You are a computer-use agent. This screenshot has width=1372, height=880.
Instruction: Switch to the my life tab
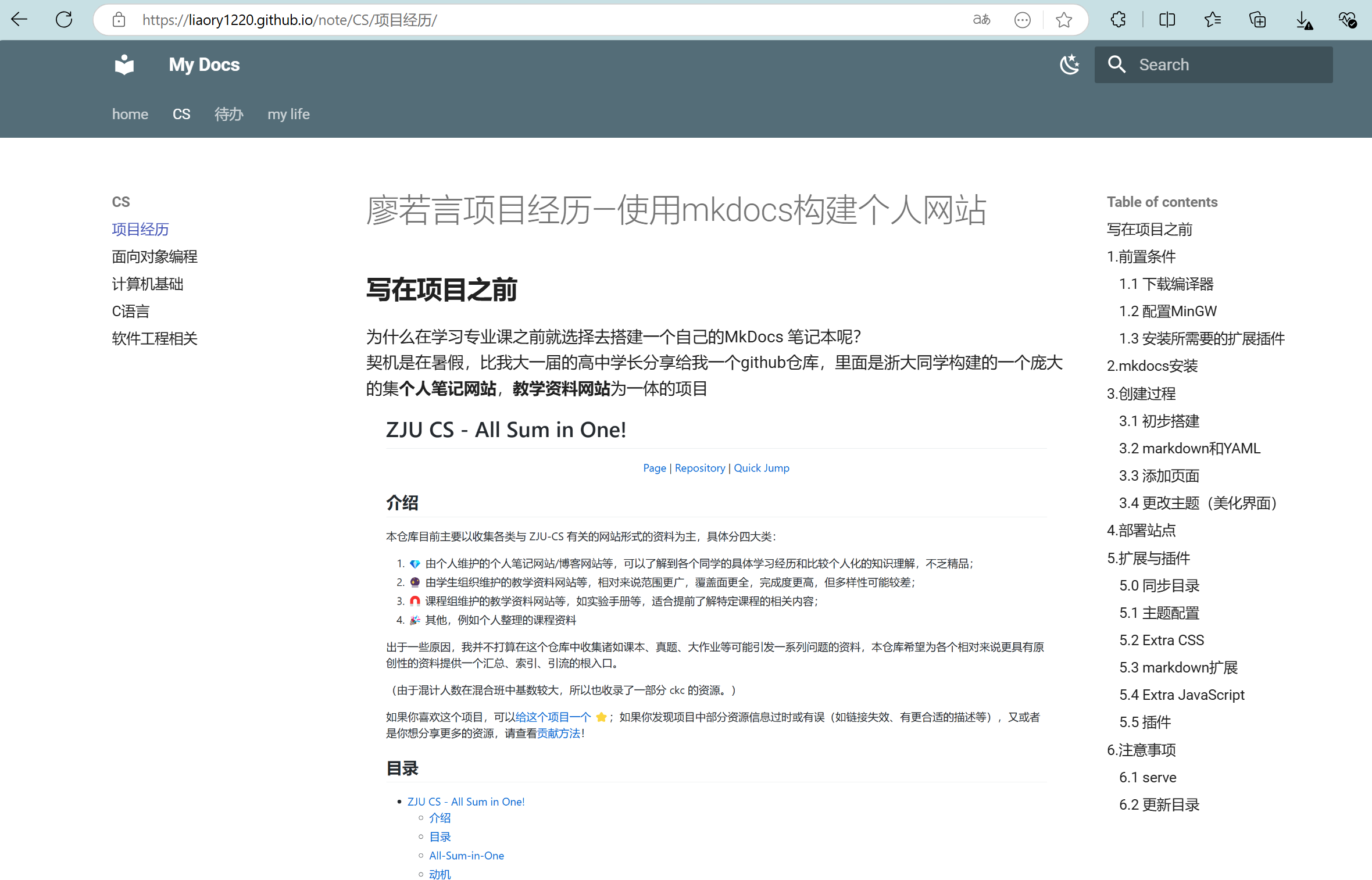coord(288,114)
